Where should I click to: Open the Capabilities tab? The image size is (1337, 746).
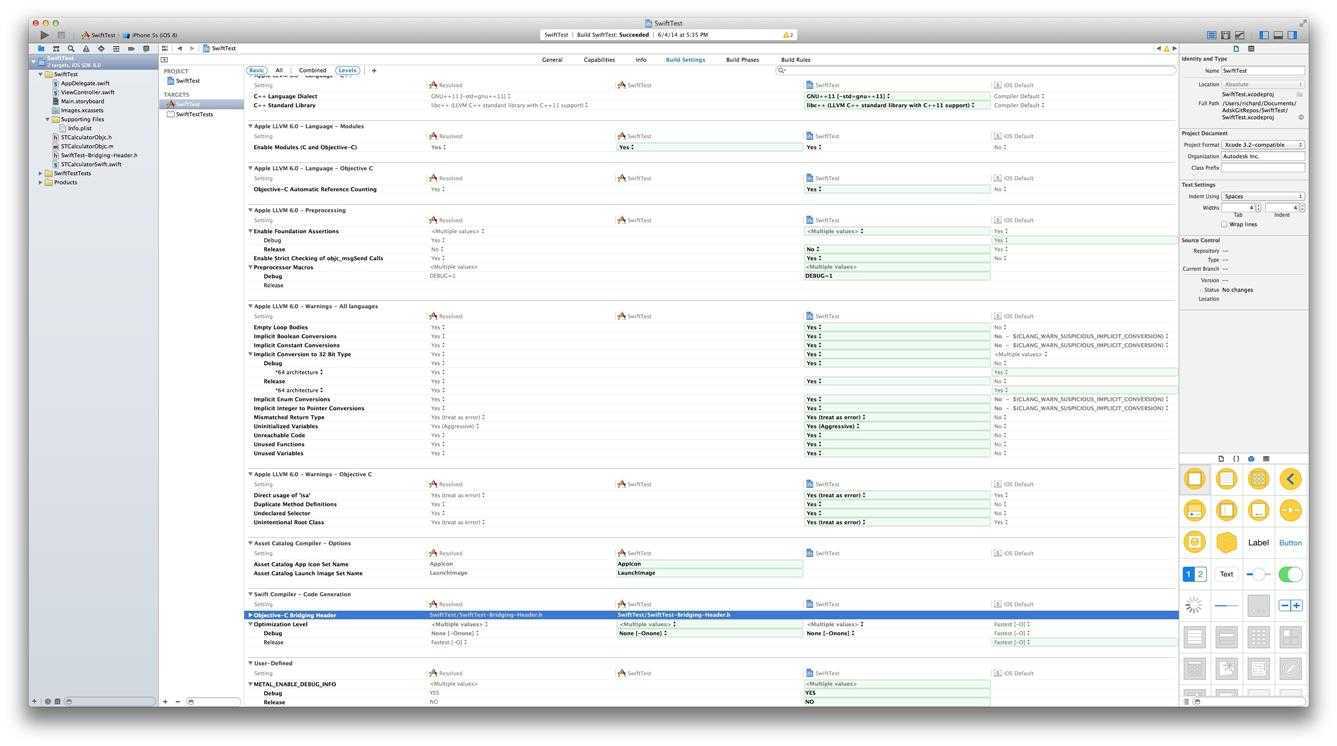click(599, 59)
